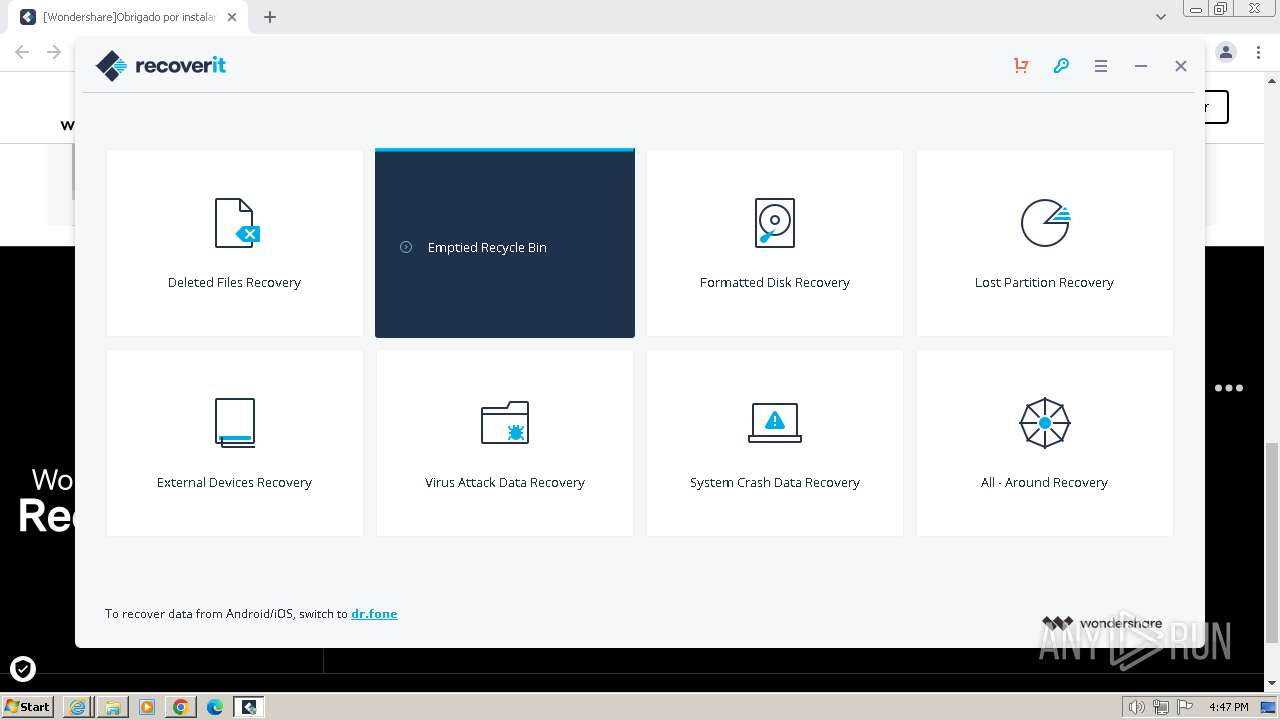Image resolution: width=1280 pixels, height=720 pixels.
Task: Click the browser vertical scrollbar
Action: click(x=1272, y=543)
